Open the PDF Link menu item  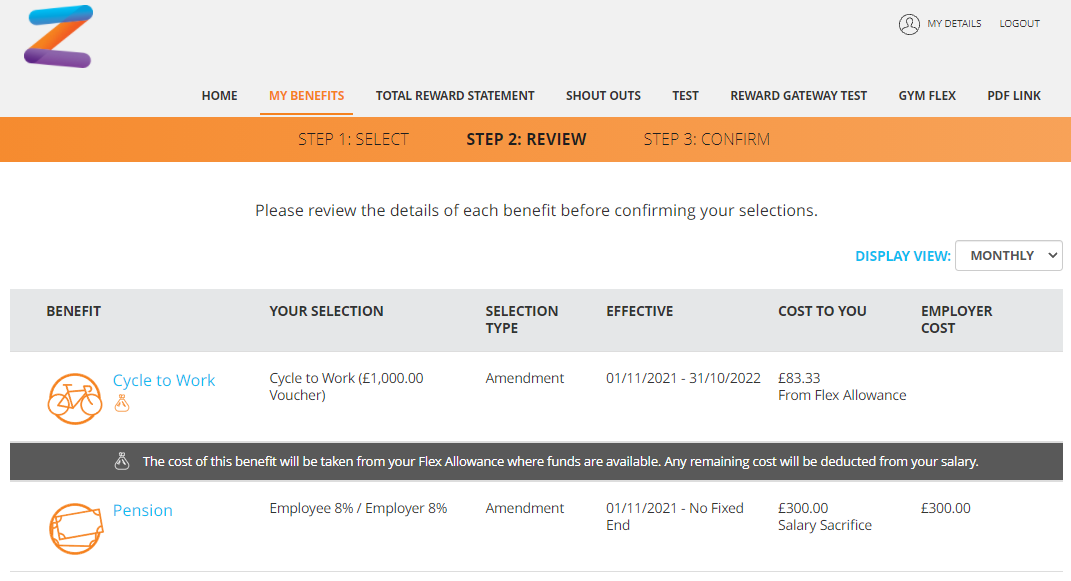1014,96
